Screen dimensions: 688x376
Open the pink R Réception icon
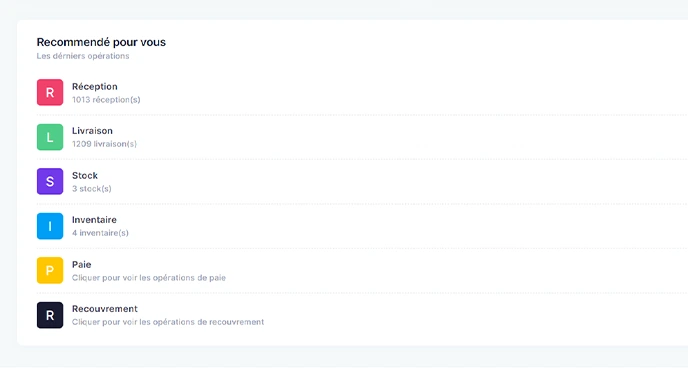coord(50,93)
